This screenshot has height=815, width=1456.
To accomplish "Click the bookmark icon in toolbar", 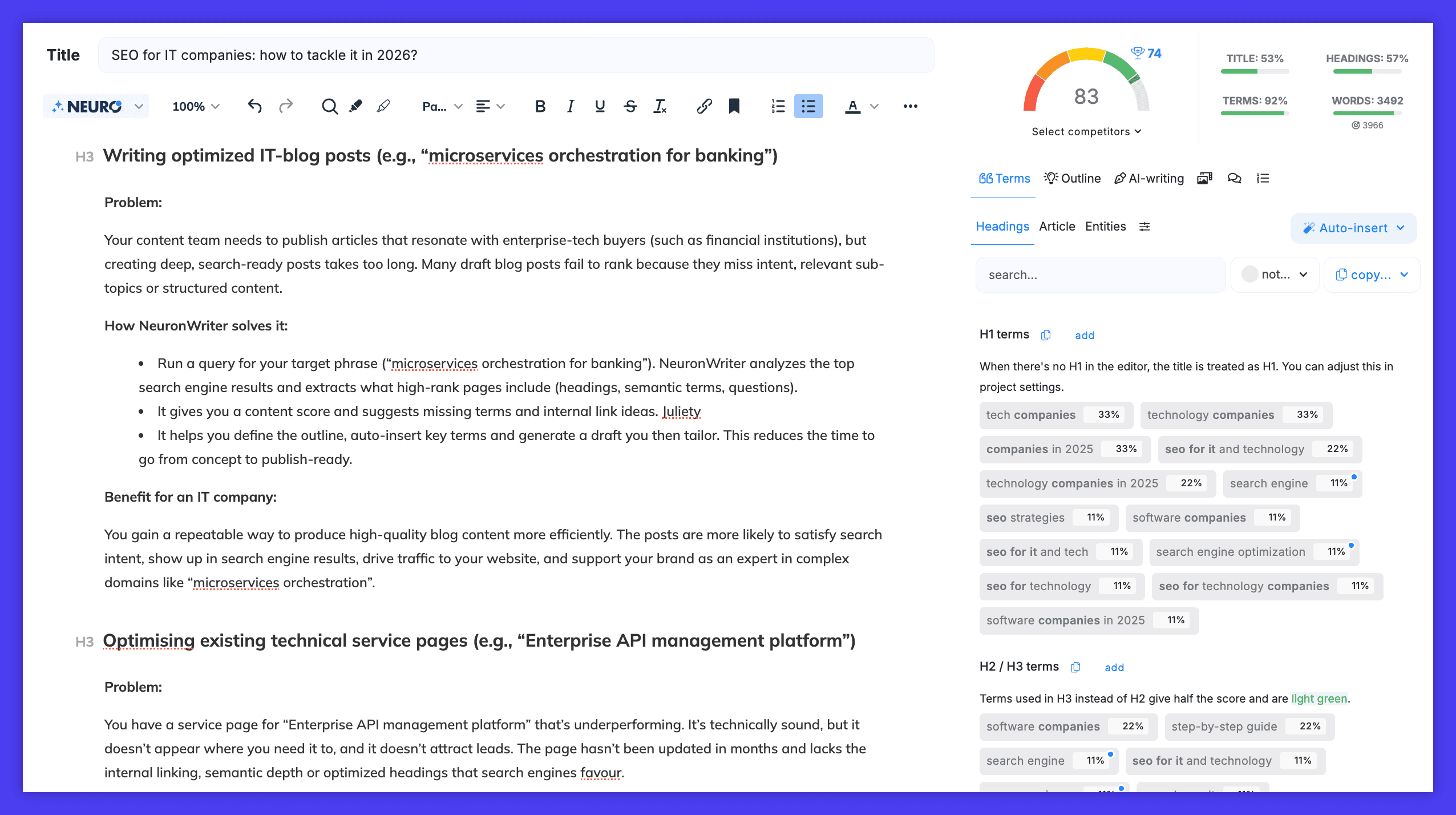I will coord(734,106).
